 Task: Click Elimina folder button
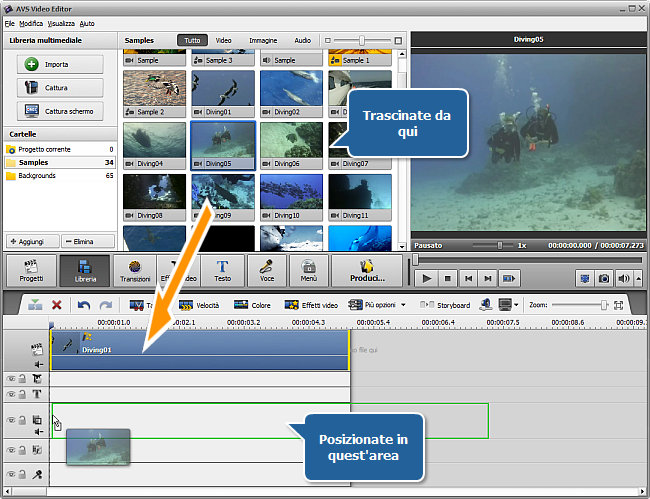(x=88, y=241)
